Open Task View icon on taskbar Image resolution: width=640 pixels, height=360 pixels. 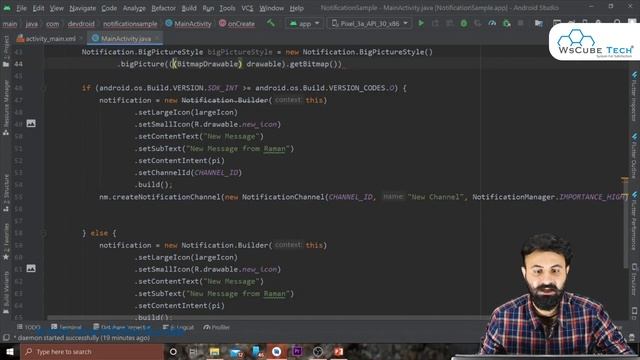coord(193,351)
